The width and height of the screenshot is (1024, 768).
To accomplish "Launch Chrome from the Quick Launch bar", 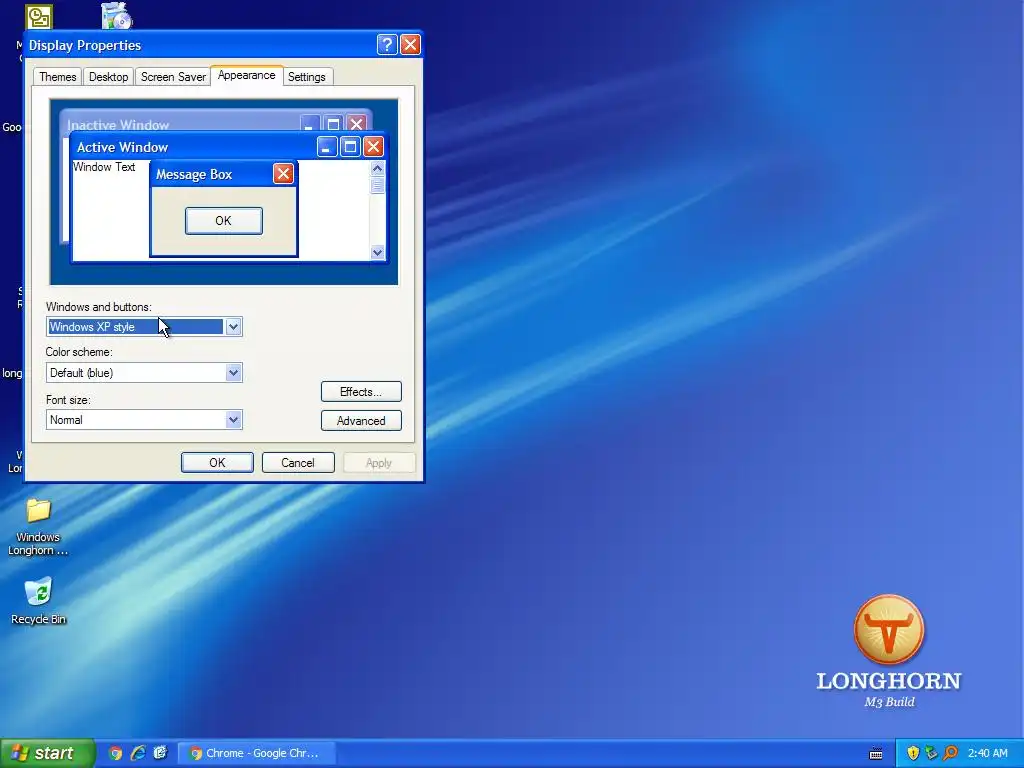I will tap(116, 753).
